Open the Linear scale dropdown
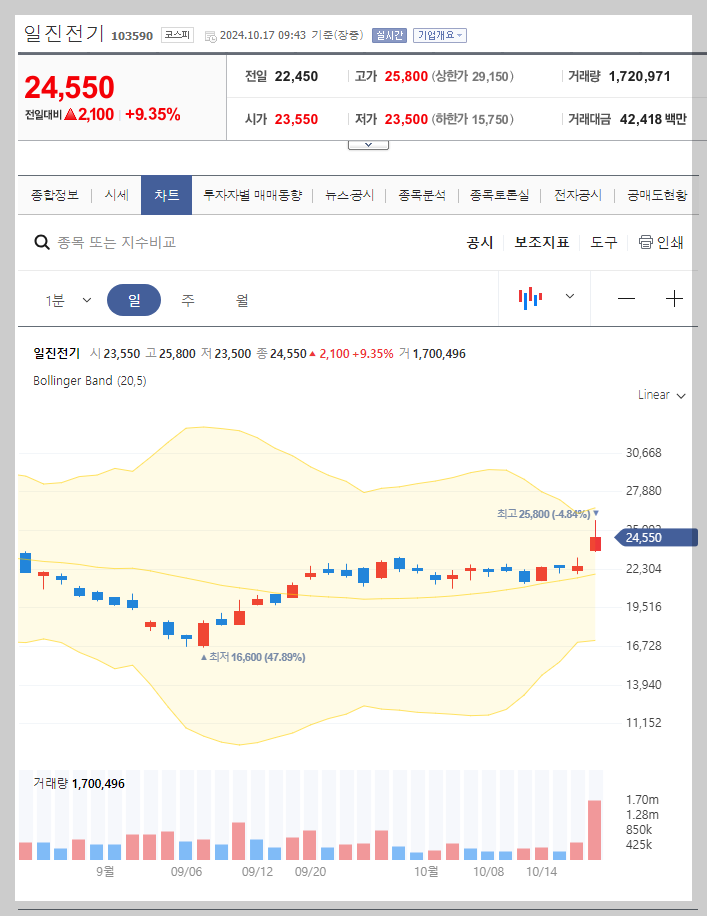The height and width of the screenshot is (916, 707). pos(659,394)
